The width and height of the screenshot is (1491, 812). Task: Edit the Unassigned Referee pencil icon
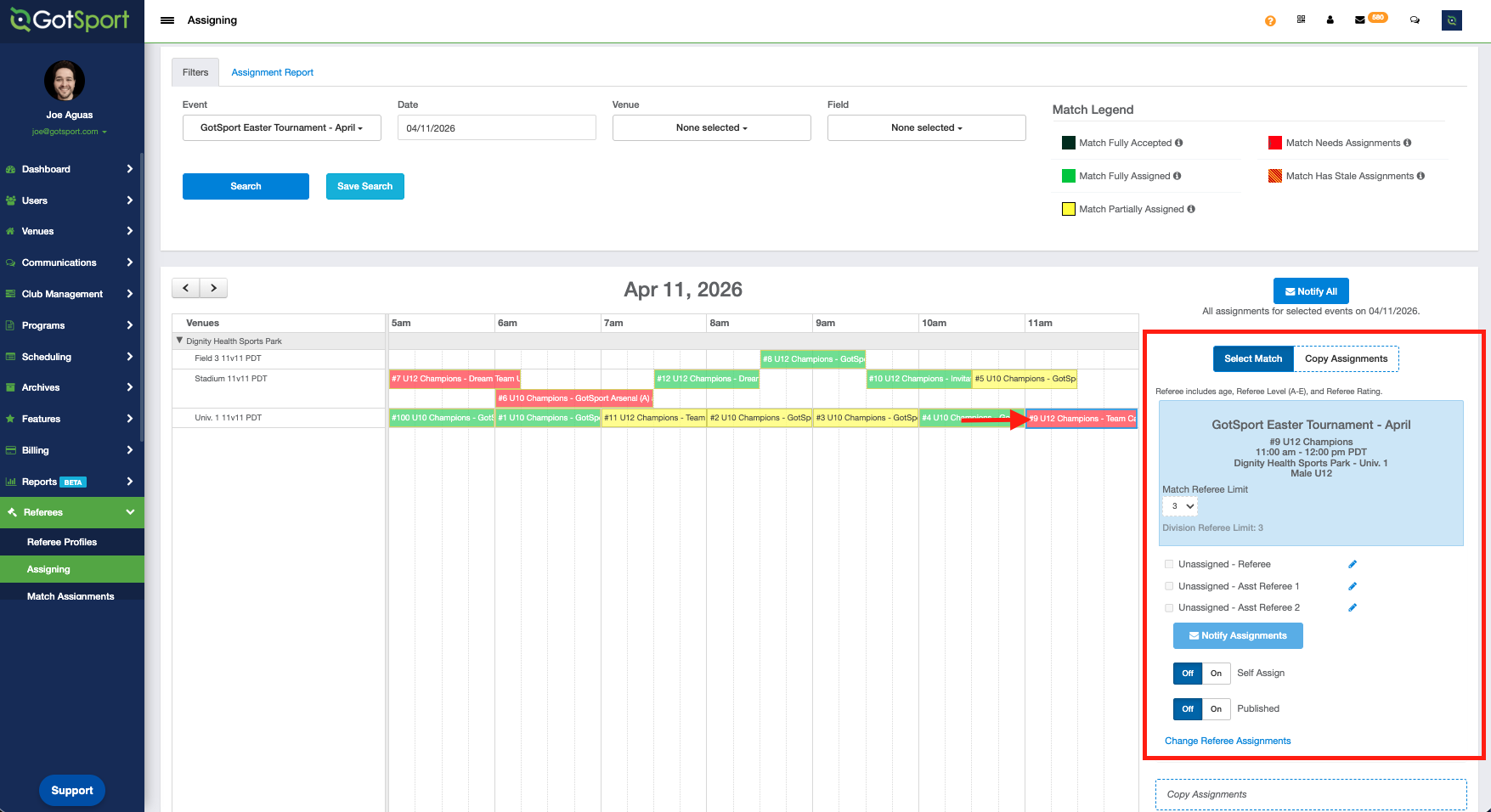point(1353,564)
